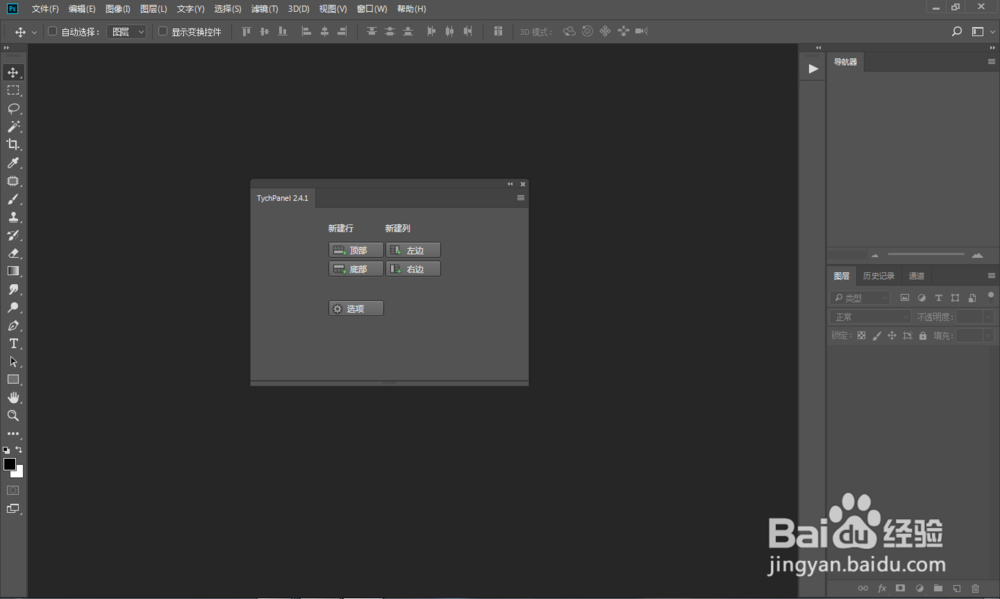Open the 滤镜(T) menu
The width and height of the screenshot is (1000, 599).
(x=264, y=9)
